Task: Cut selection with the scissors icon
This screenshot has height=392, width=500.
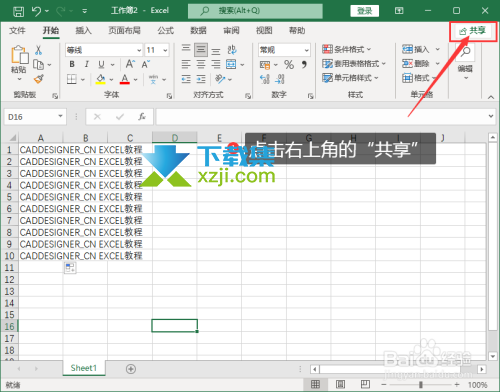Action: click(x=38, y=50)
